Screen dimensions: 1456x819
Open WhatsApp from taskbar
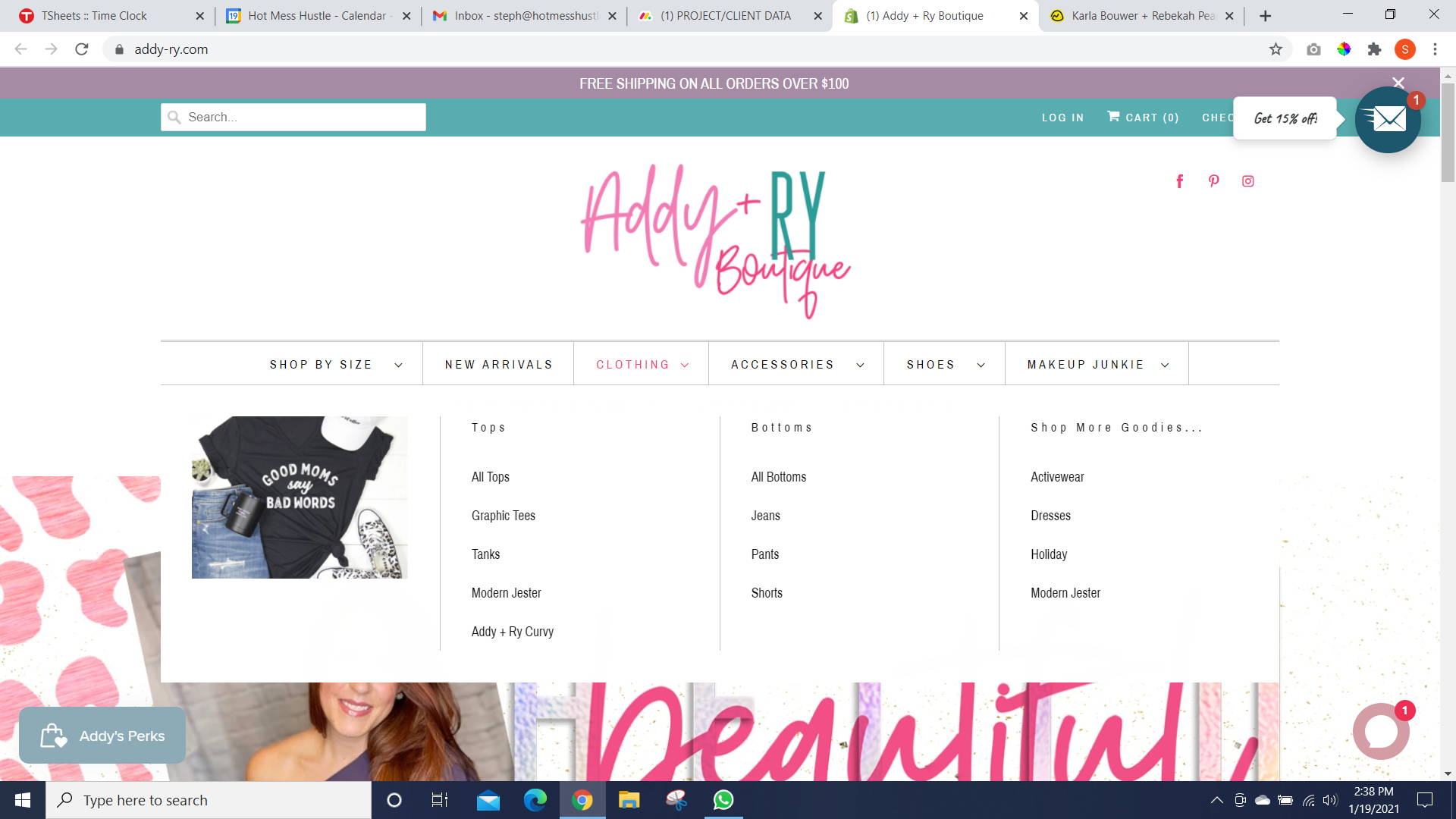(723, 800)
